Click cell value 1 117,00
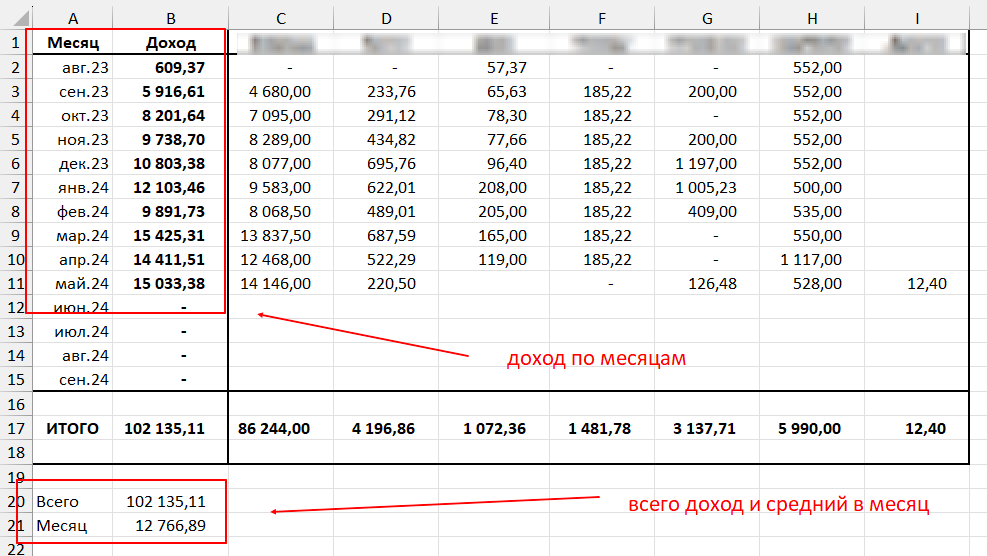This screenshot has width=987, height=556. point(812,259)
